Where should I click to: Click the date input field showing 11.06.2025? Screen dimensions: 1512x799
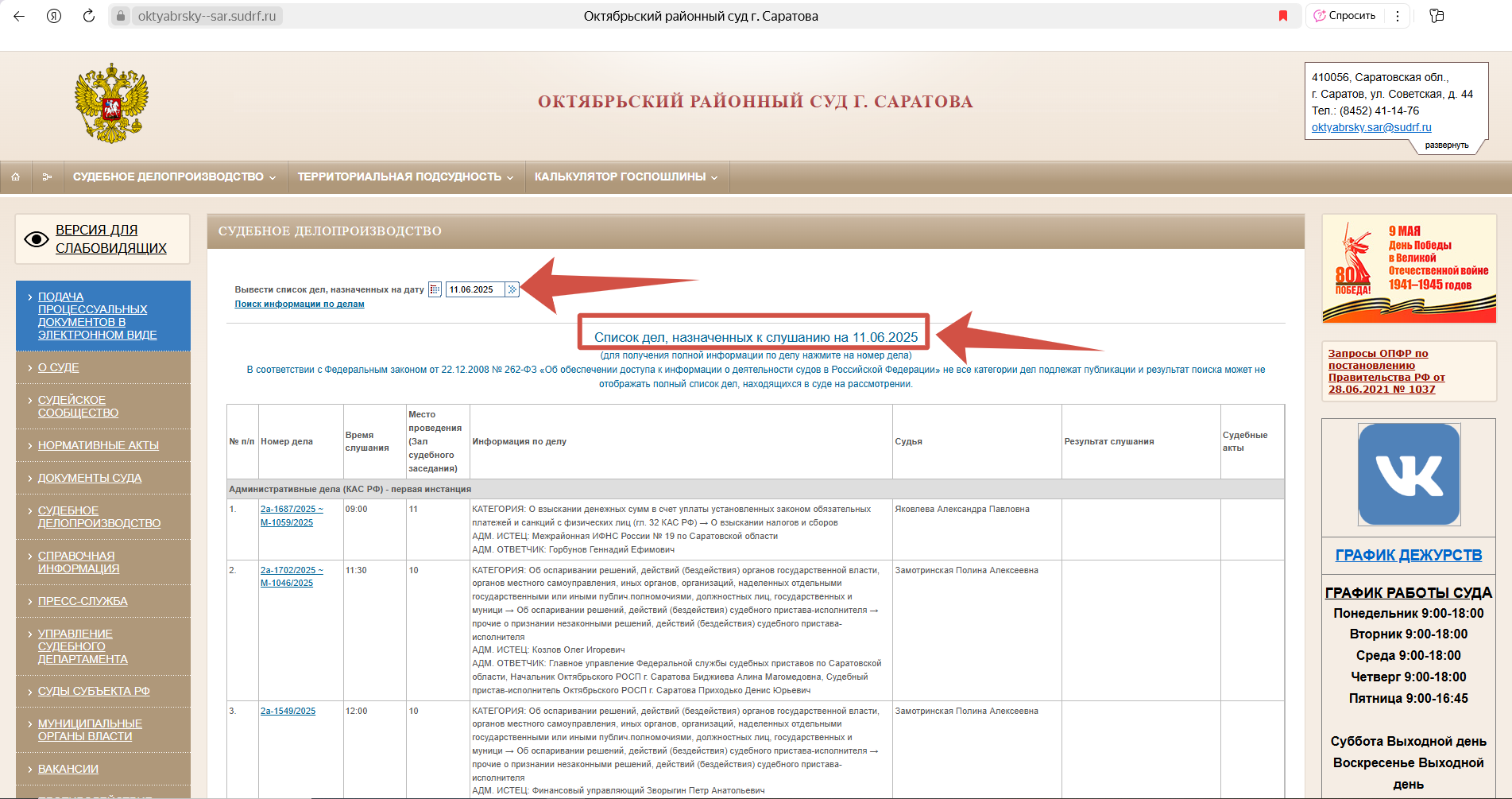coord(474,289)
